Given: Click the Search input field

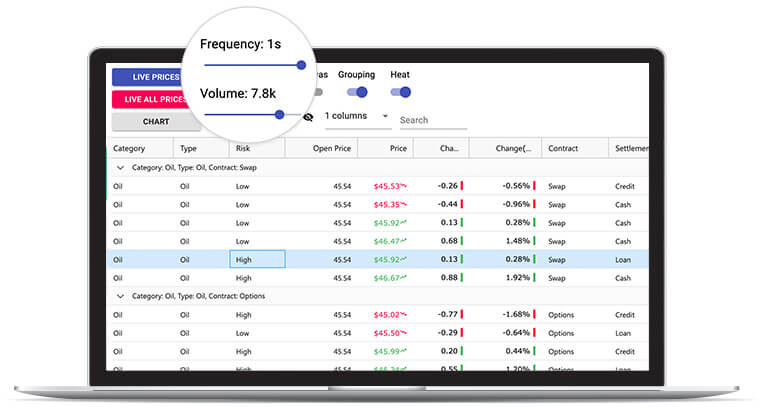Looking at the screenshot, I should click(x=432, y=120).
